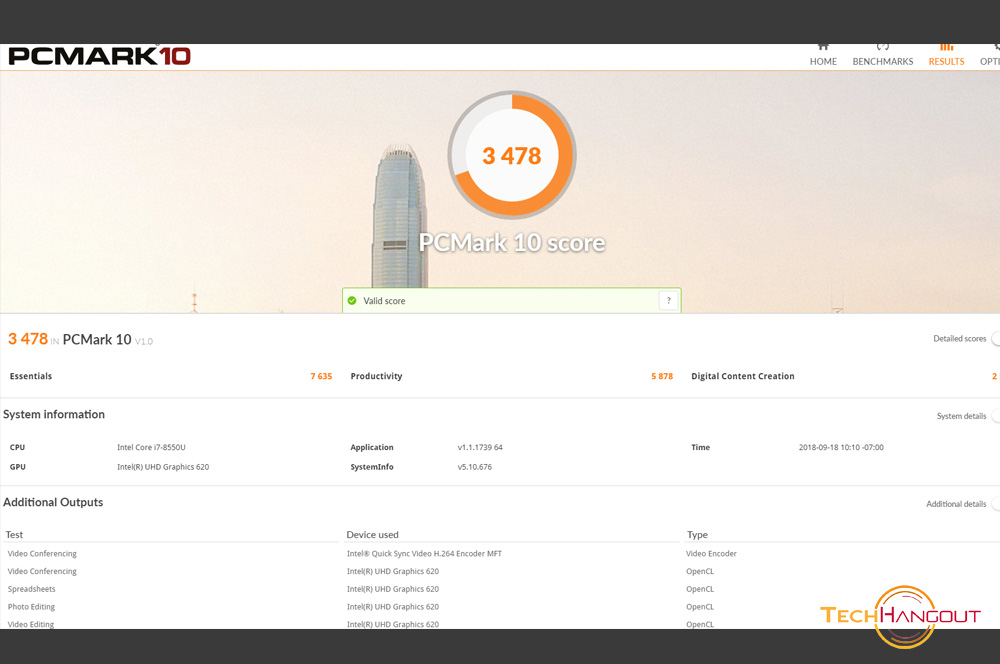
Task: Click the Application version v1.1.1739 64
Action: (480, 448)
